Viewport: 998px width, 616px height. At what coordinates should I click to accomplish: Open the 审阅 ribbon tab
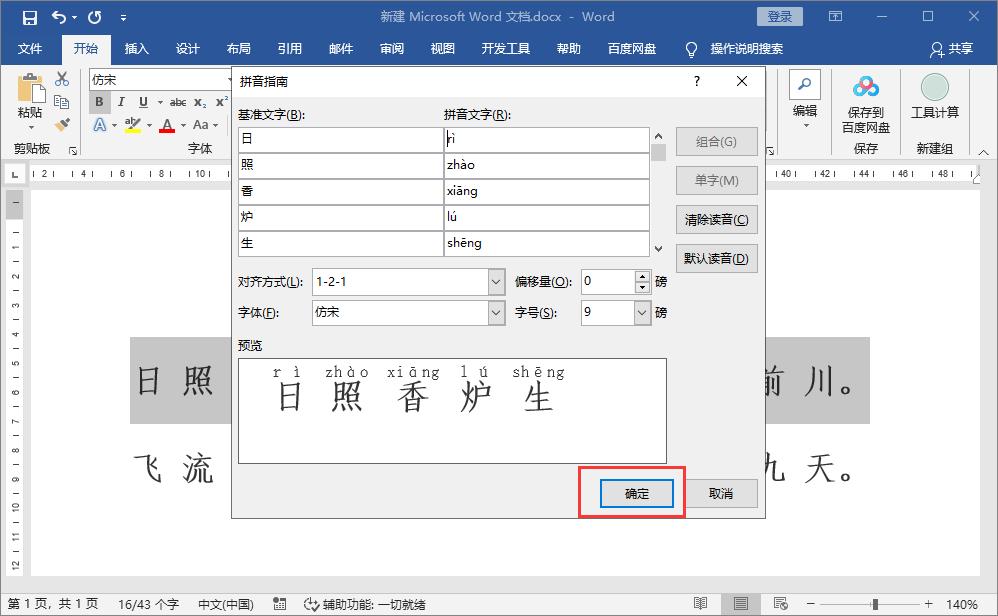391,47
